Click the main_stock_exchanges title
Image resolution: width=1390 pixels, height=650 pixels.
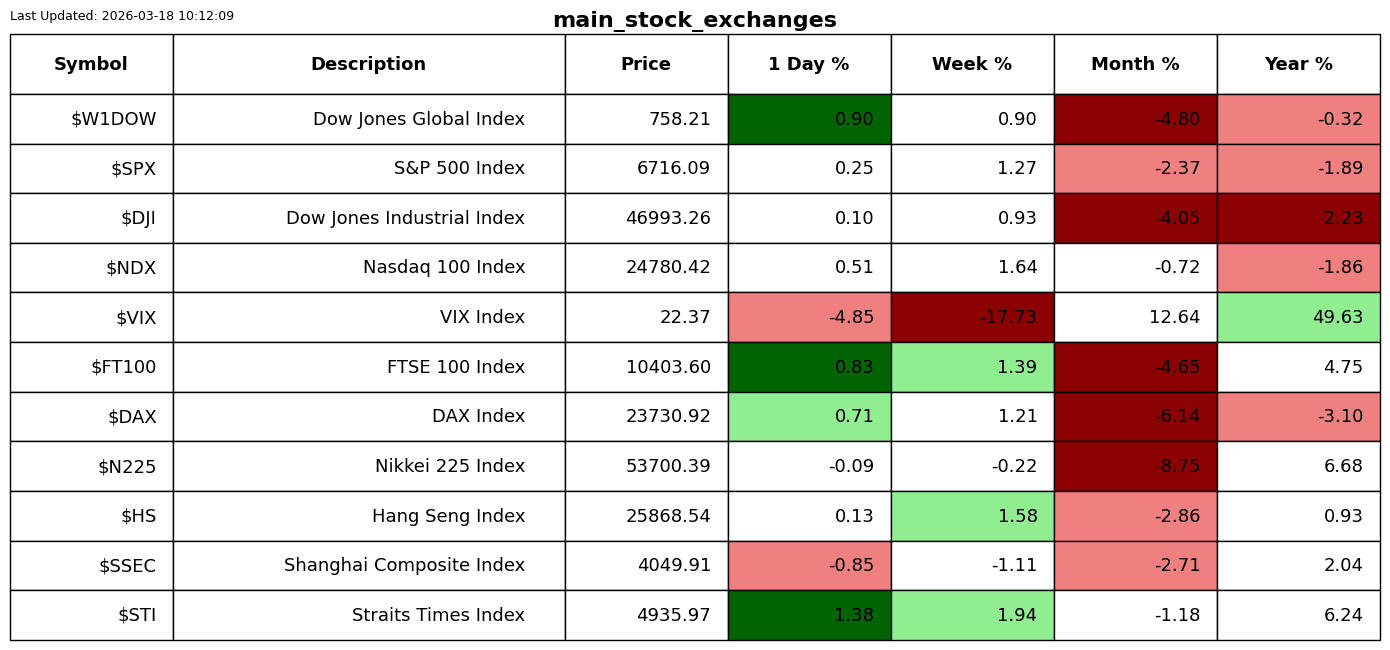pyautogui.click(x=695, y=20)
